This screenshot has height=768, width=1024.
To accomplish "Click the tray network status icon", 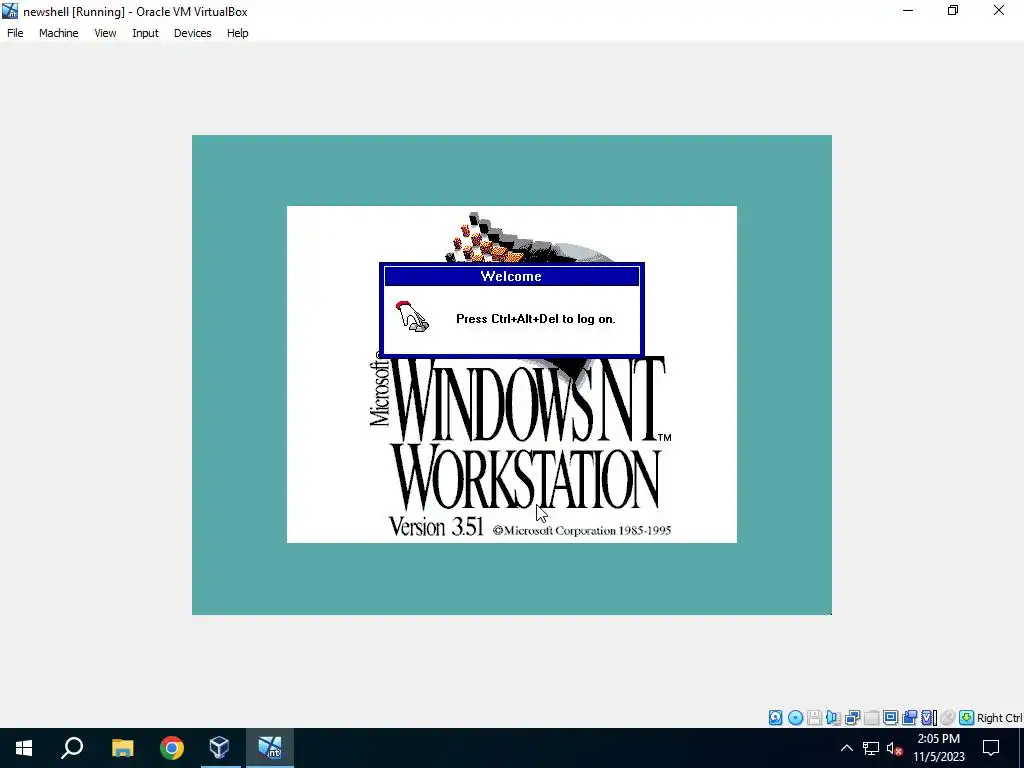I will click(871, 748).
